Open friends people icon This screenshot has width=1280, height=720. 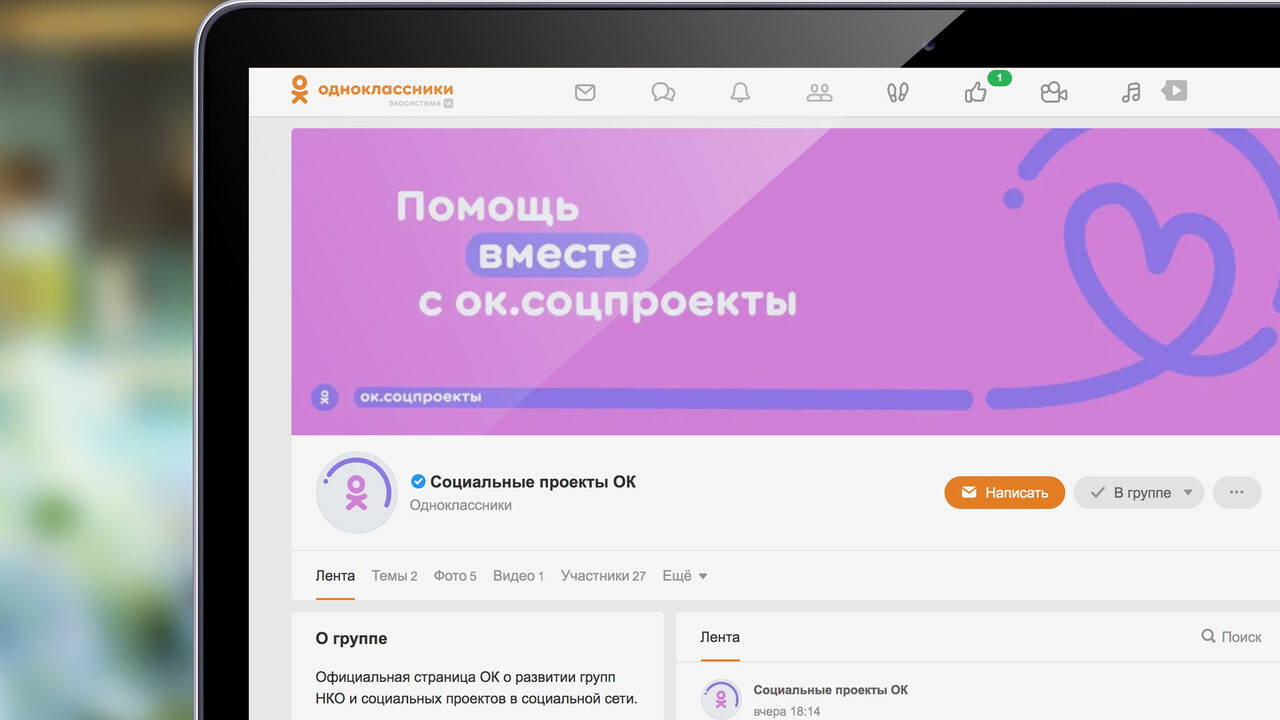tap(819, 92)
